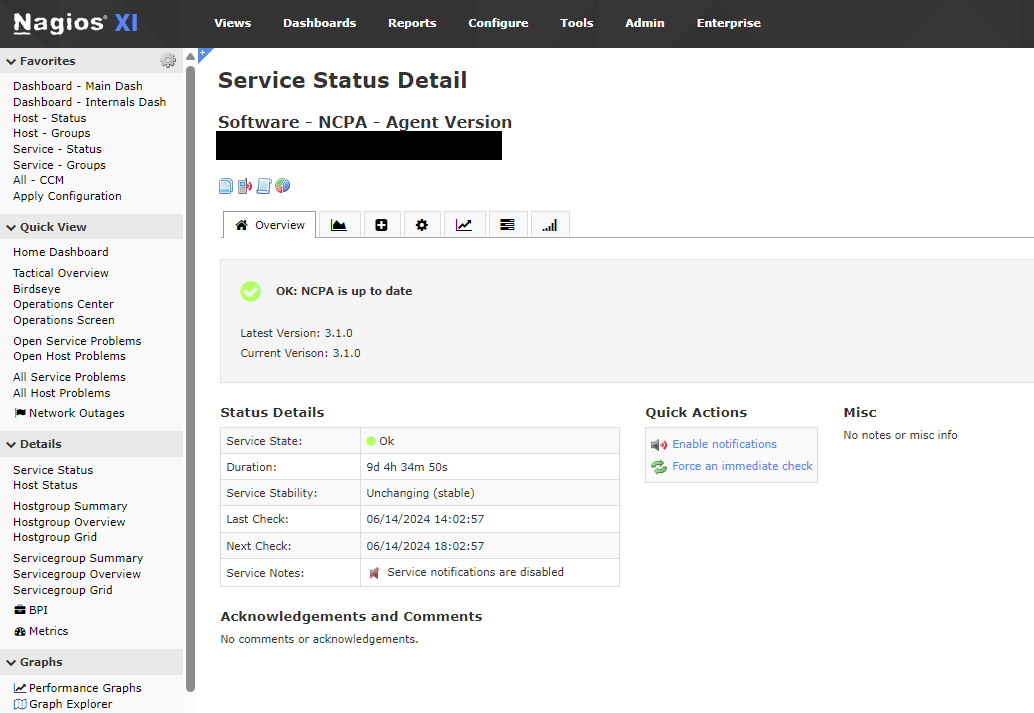Open the server rows tab icon

coord(507,225)
